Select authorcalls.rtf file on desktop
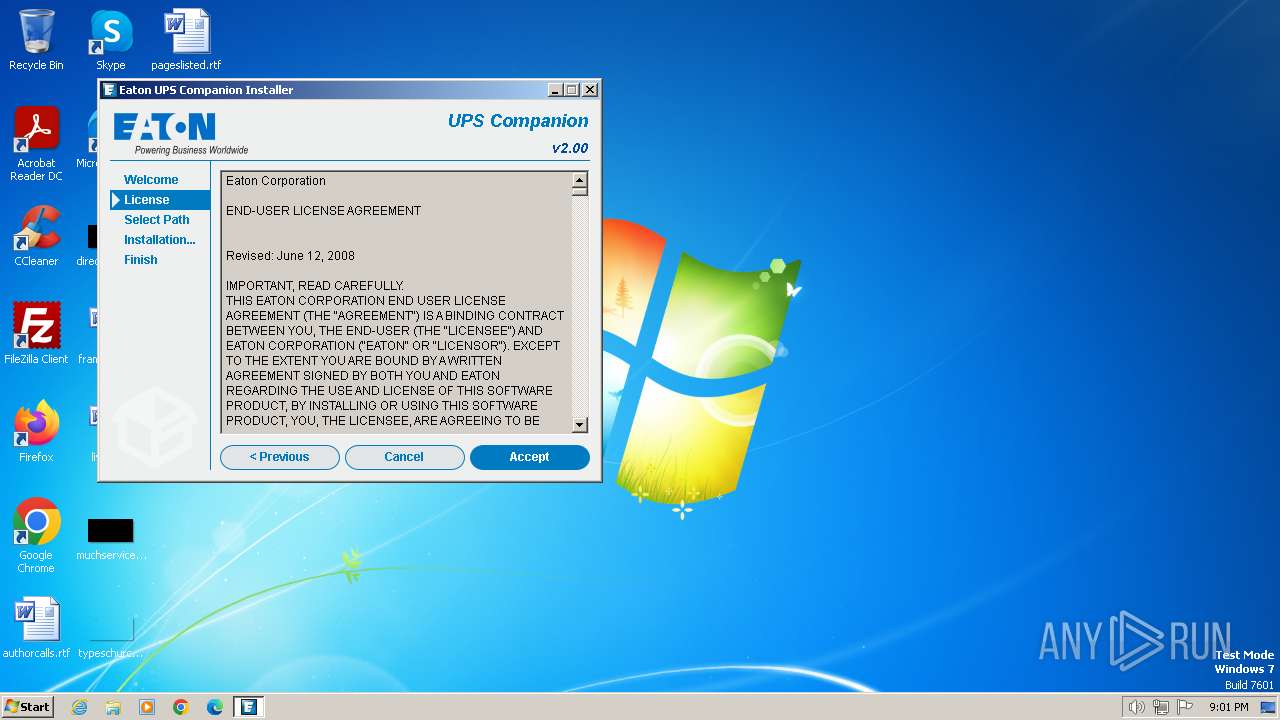 pos(36,628)
